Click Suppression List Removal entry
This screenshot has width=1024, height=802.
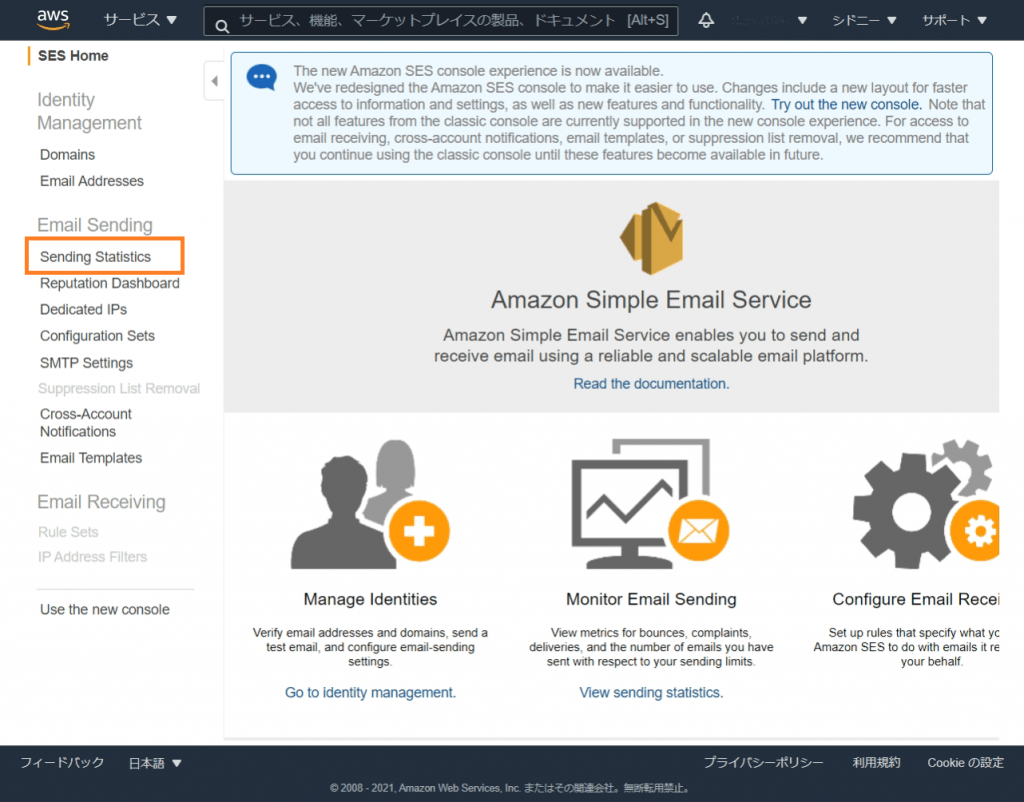tap(119, 389)
